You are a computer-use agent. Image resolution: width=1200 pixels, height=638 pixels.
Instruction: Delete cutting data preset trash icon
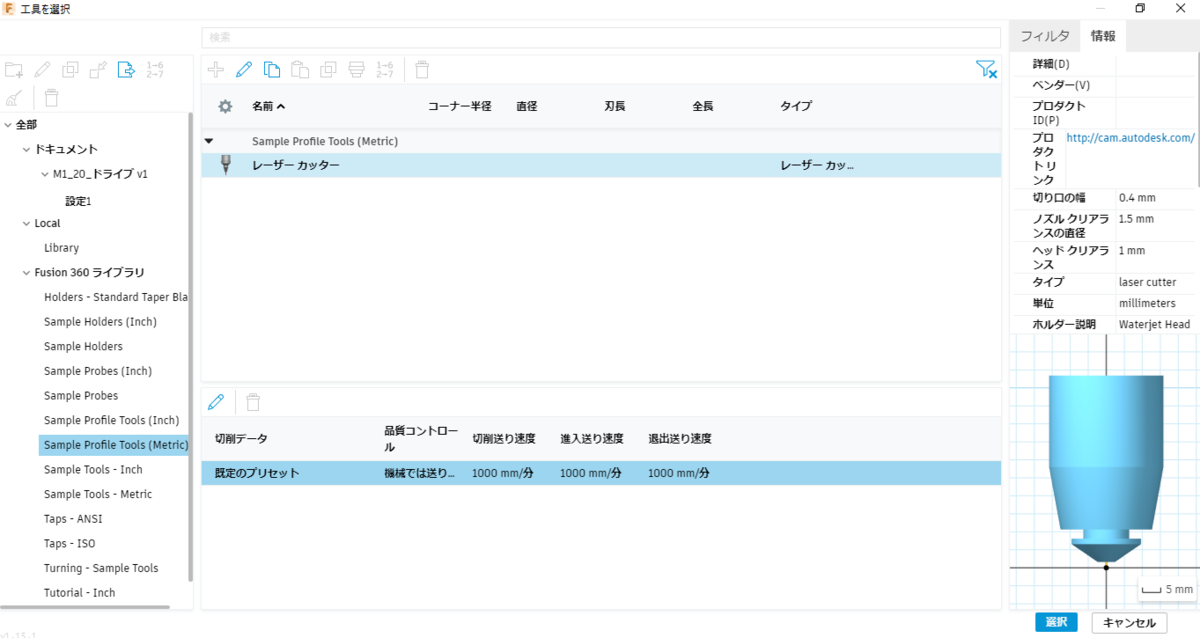(x=253, y=402)
